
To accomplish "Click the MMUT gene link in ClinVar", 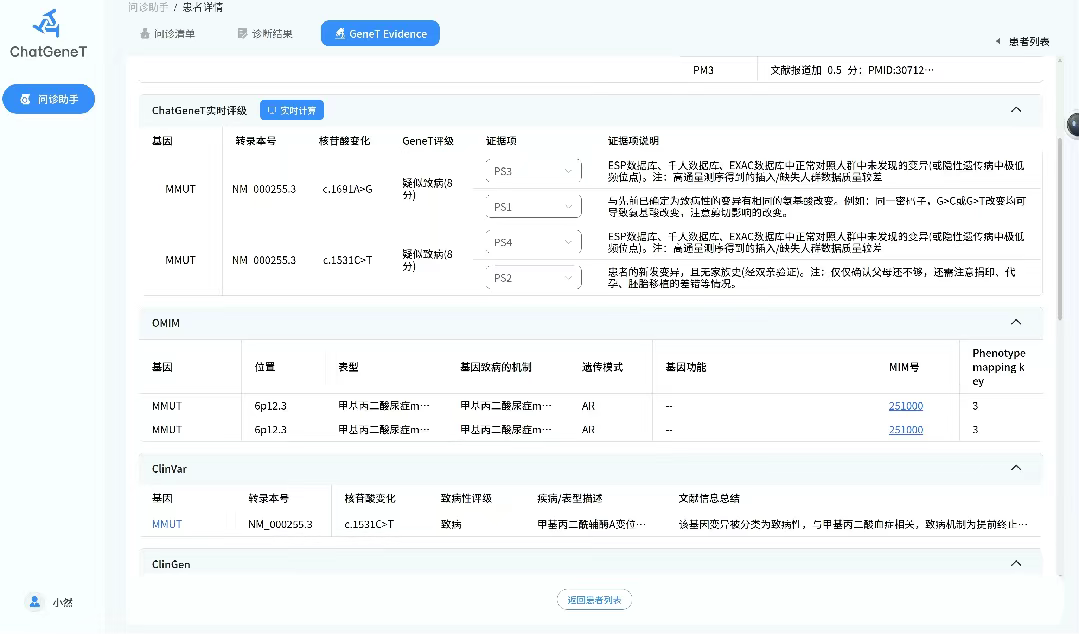I will tap(167, 524).
